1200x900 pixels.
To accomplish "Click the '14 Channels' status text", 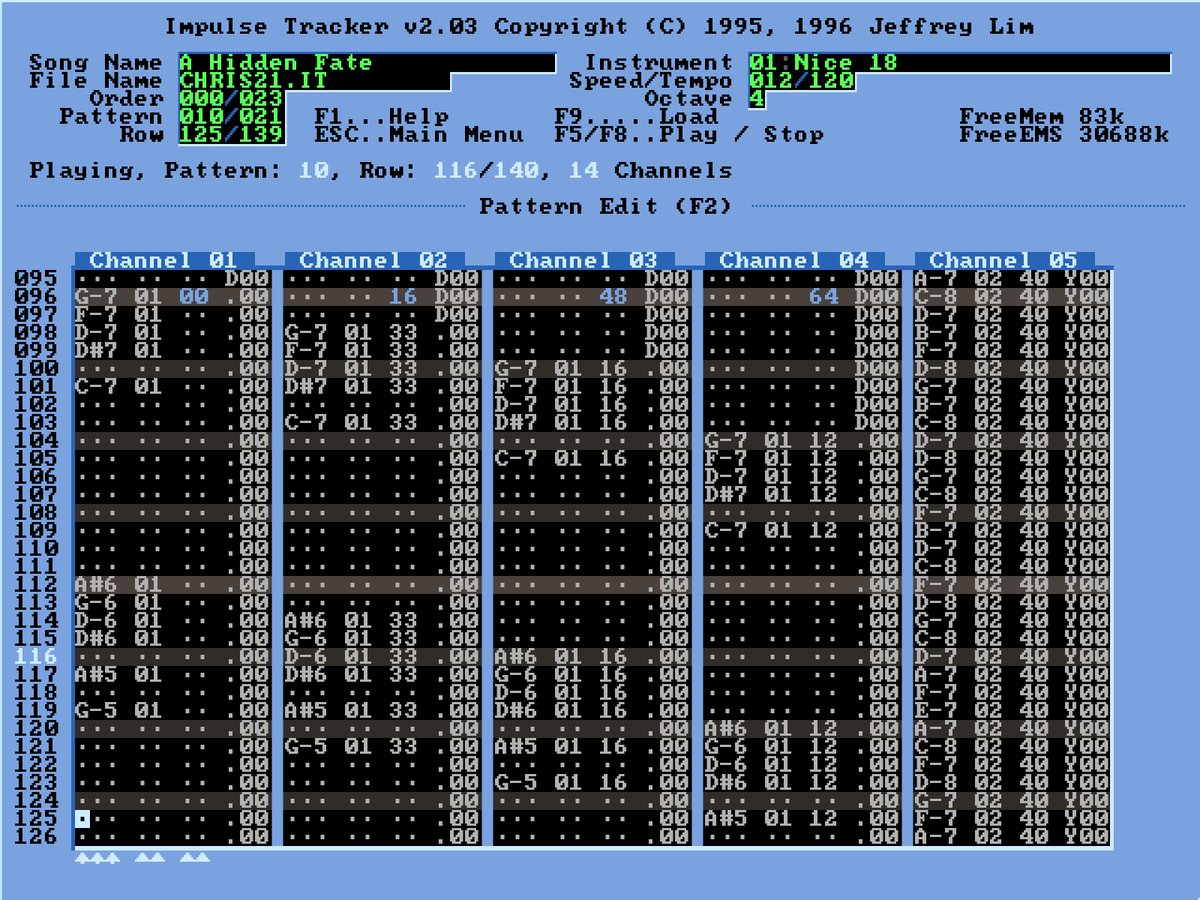I will click(x=650, y=171).
